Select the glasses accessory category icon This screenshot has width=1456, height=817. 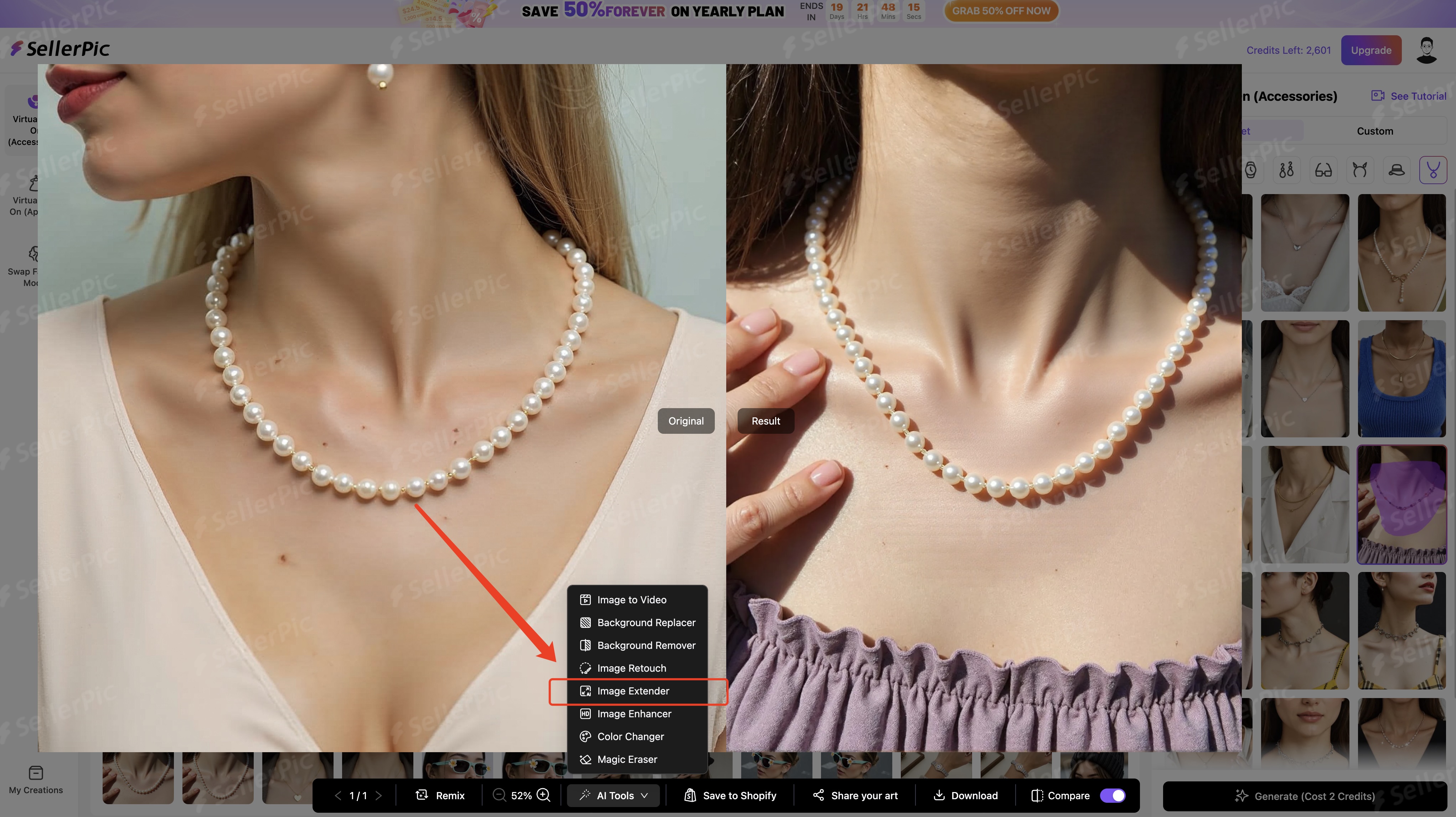click(1323, 170)
